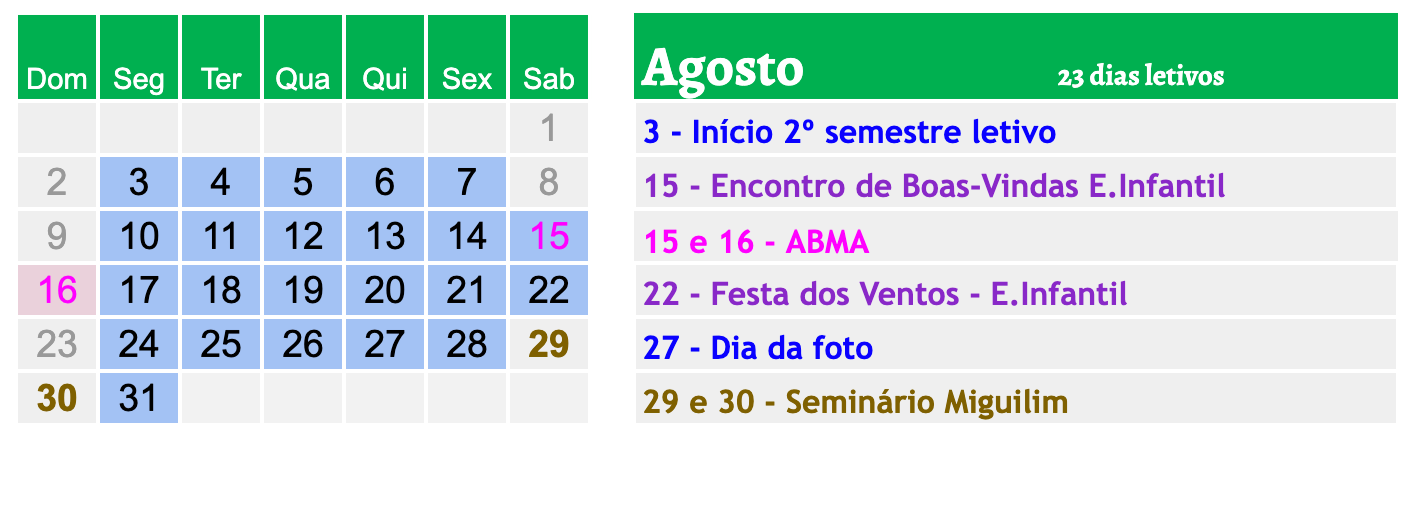Open the Seminário Miguilim event
Screen dimensions: 1412x518
click(856, 402)
